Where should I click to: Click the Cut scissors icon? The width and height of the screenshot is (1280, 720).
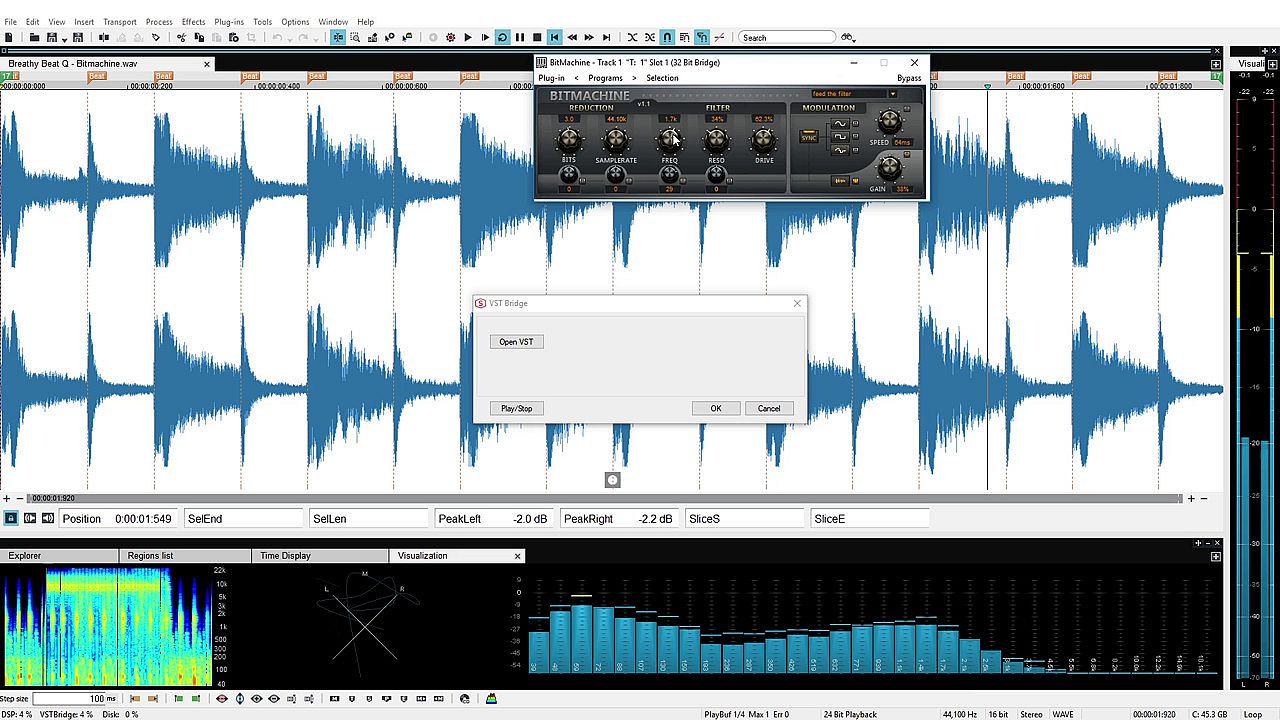pyautogui.click(x=181, y=38)
